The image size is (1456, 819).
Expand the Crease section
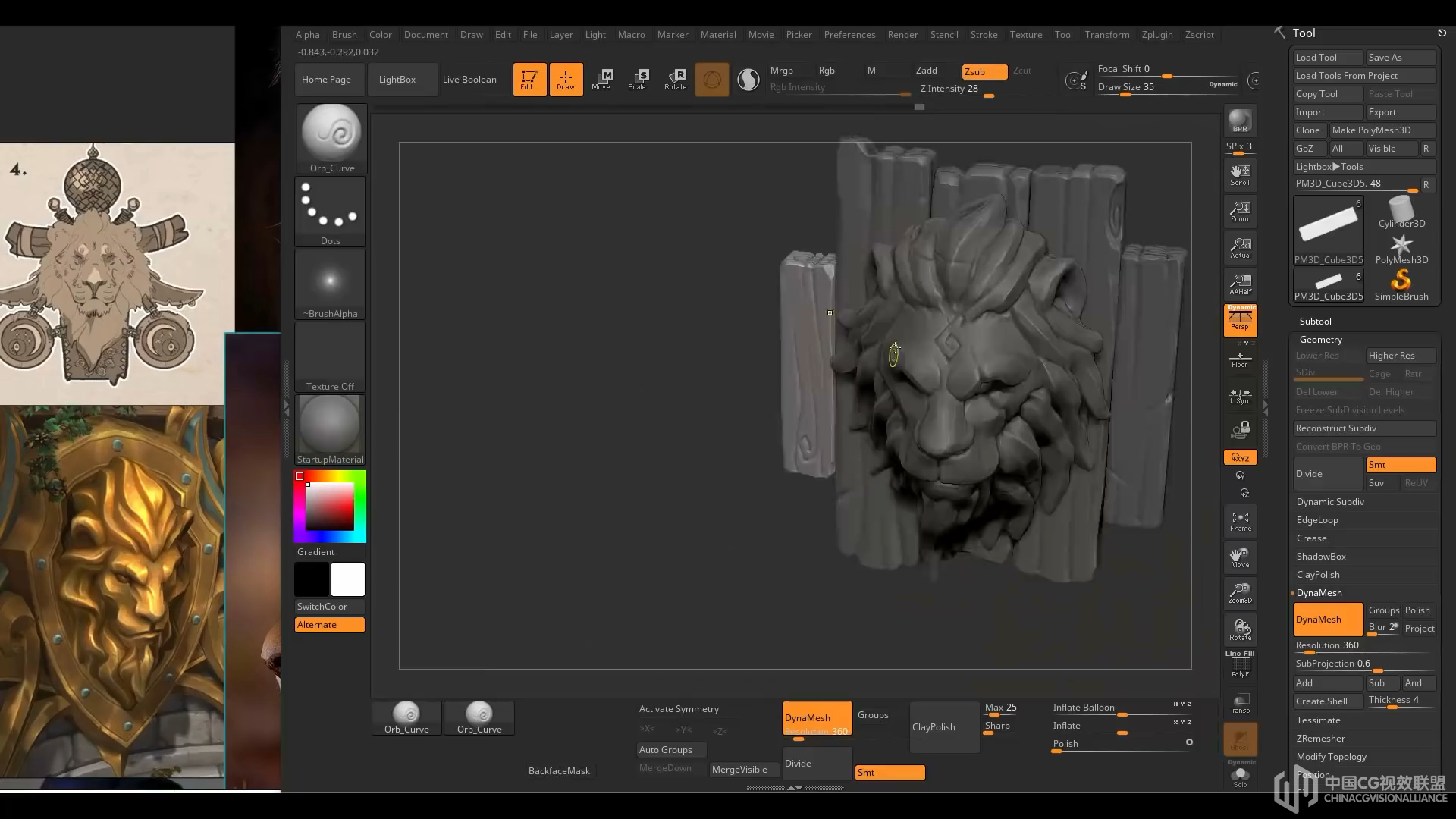click(x=1311, y=538)
